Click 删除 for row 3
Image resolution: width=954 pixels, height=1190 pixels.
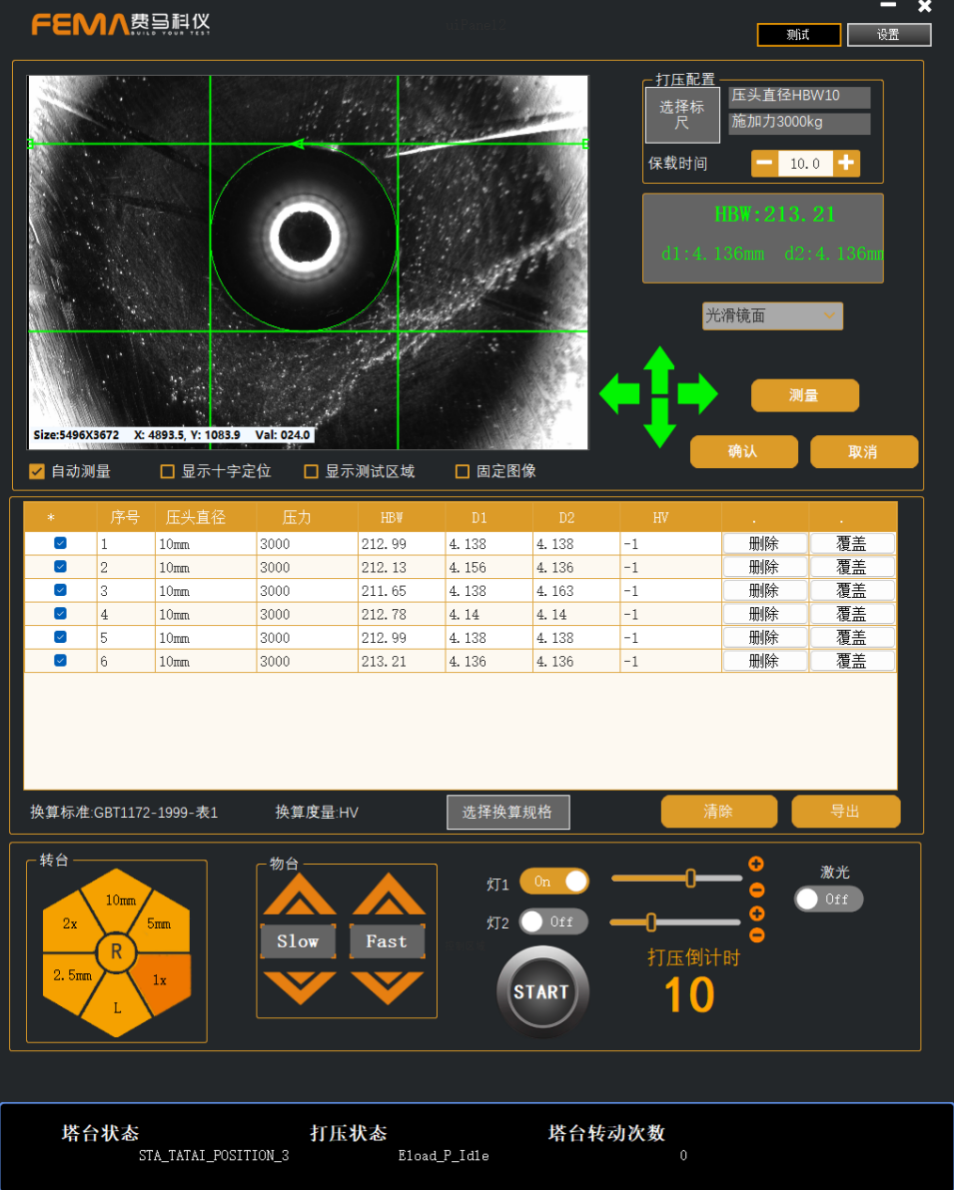point(763,591)
